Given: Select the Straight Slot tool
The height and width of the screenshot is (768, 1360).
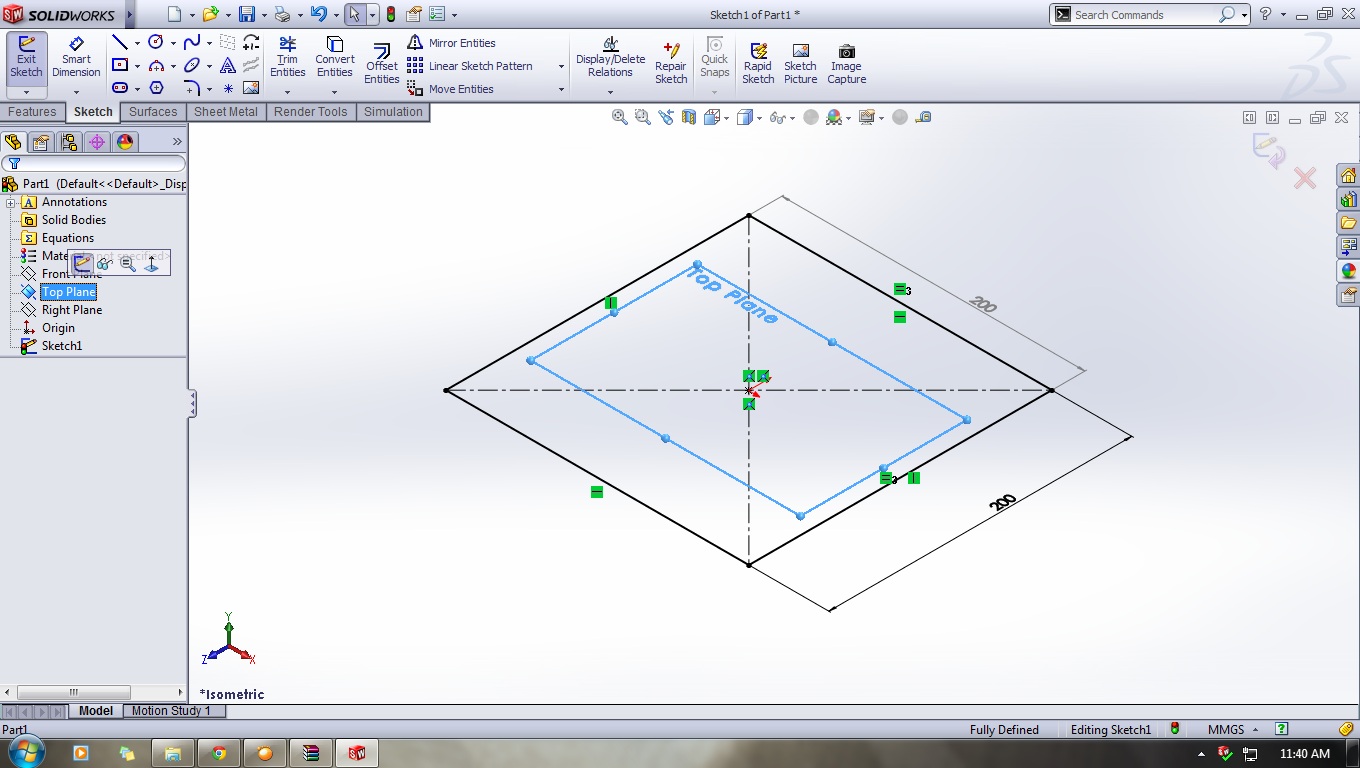Looking at the screenshot, I should [120, 88].
